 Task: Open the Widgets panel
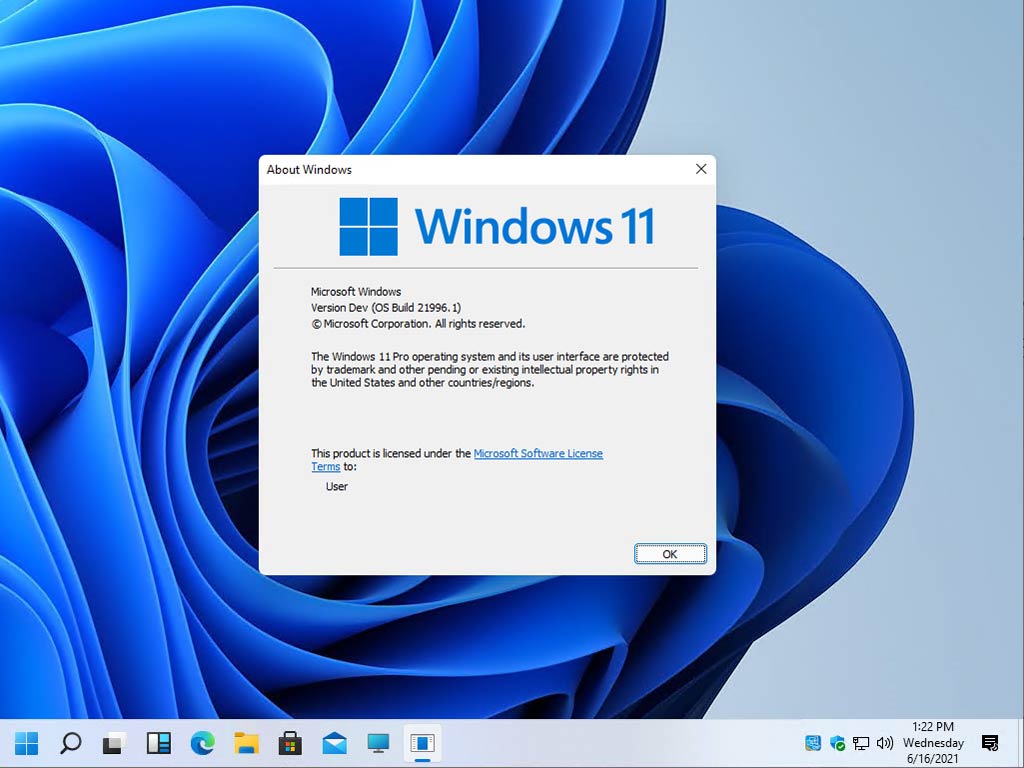pyautogui.click(x=157, y=743)
